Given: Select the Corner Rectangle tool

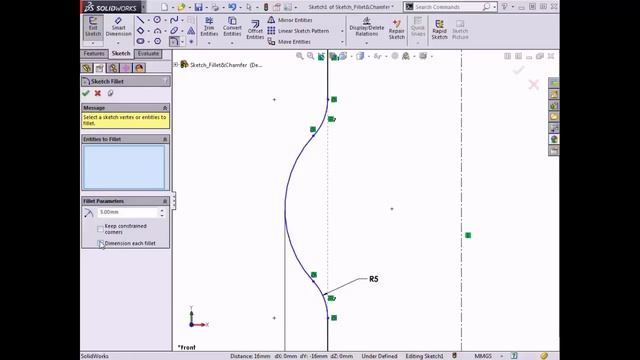Looking at the screenshot, I should point(140,31).
